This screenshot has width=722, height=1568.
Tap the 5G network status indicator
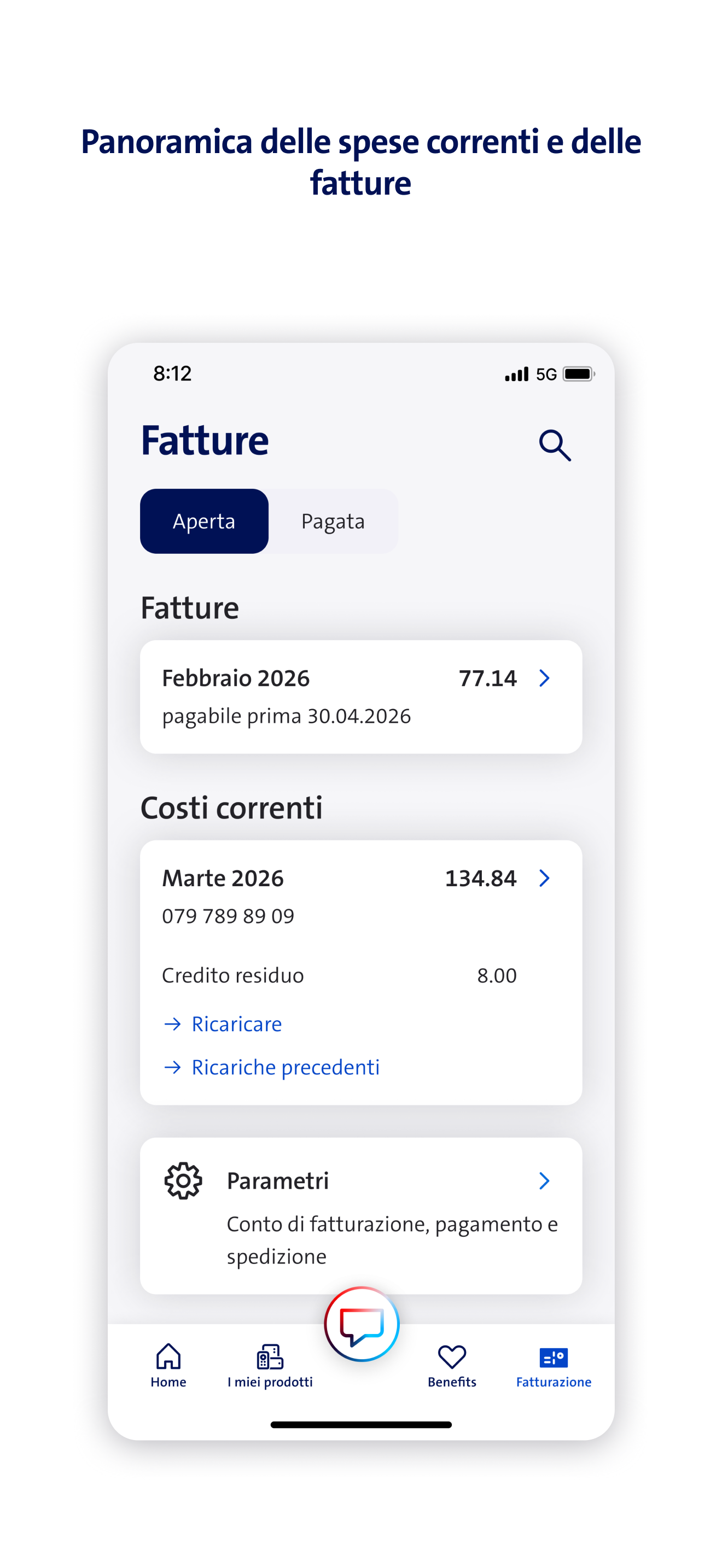pos(546,374)
